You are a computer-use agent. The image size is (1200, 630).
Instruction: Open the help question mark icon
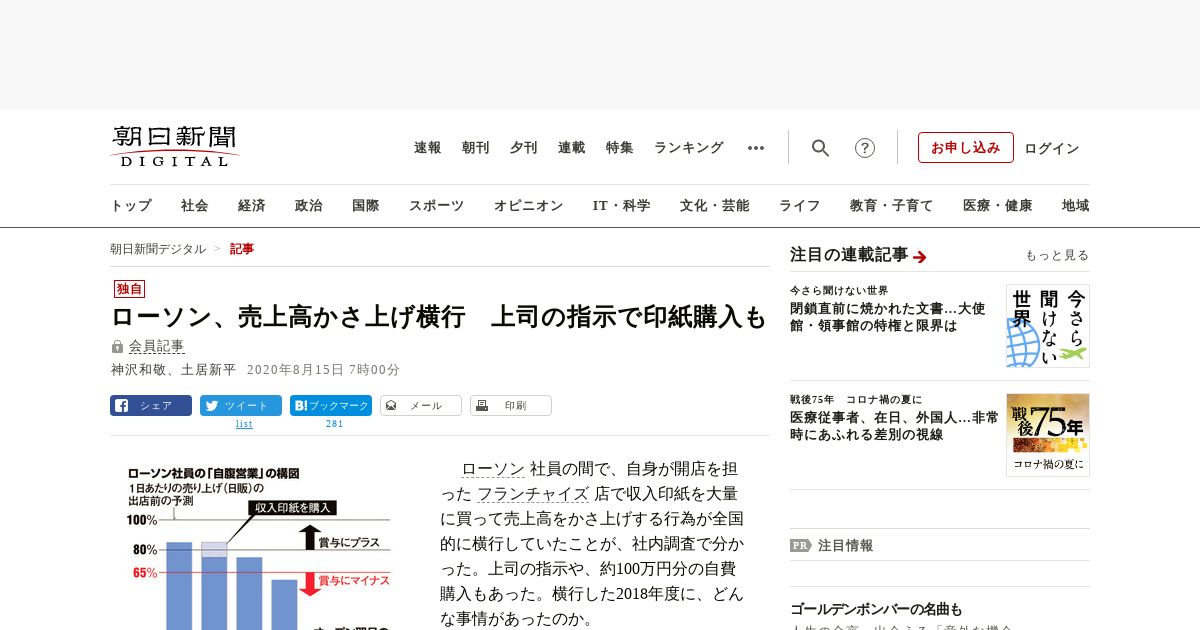tap(865, 148)
